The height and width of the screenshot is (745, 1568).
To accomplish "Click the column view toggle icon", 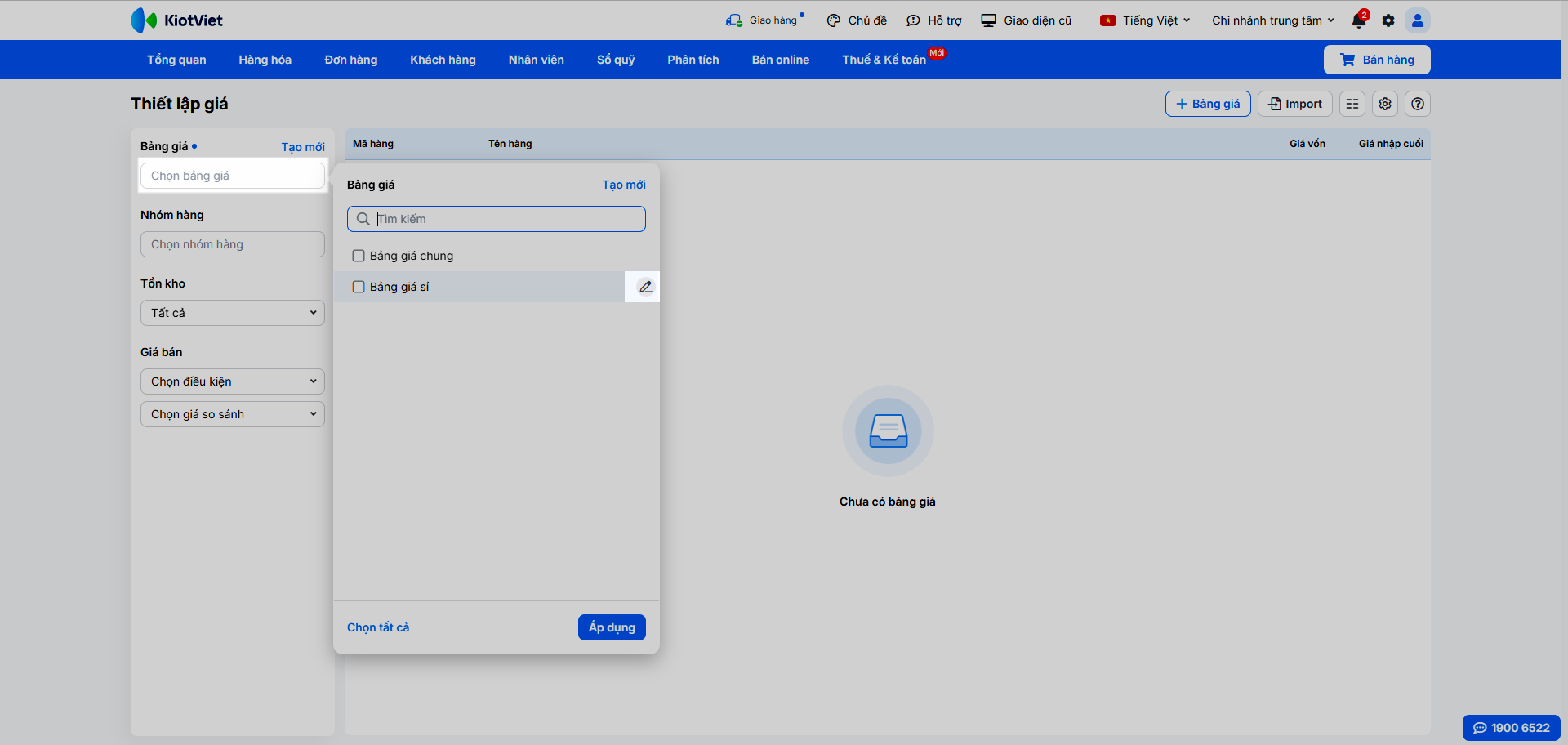I will click(x=1352, y=104).
